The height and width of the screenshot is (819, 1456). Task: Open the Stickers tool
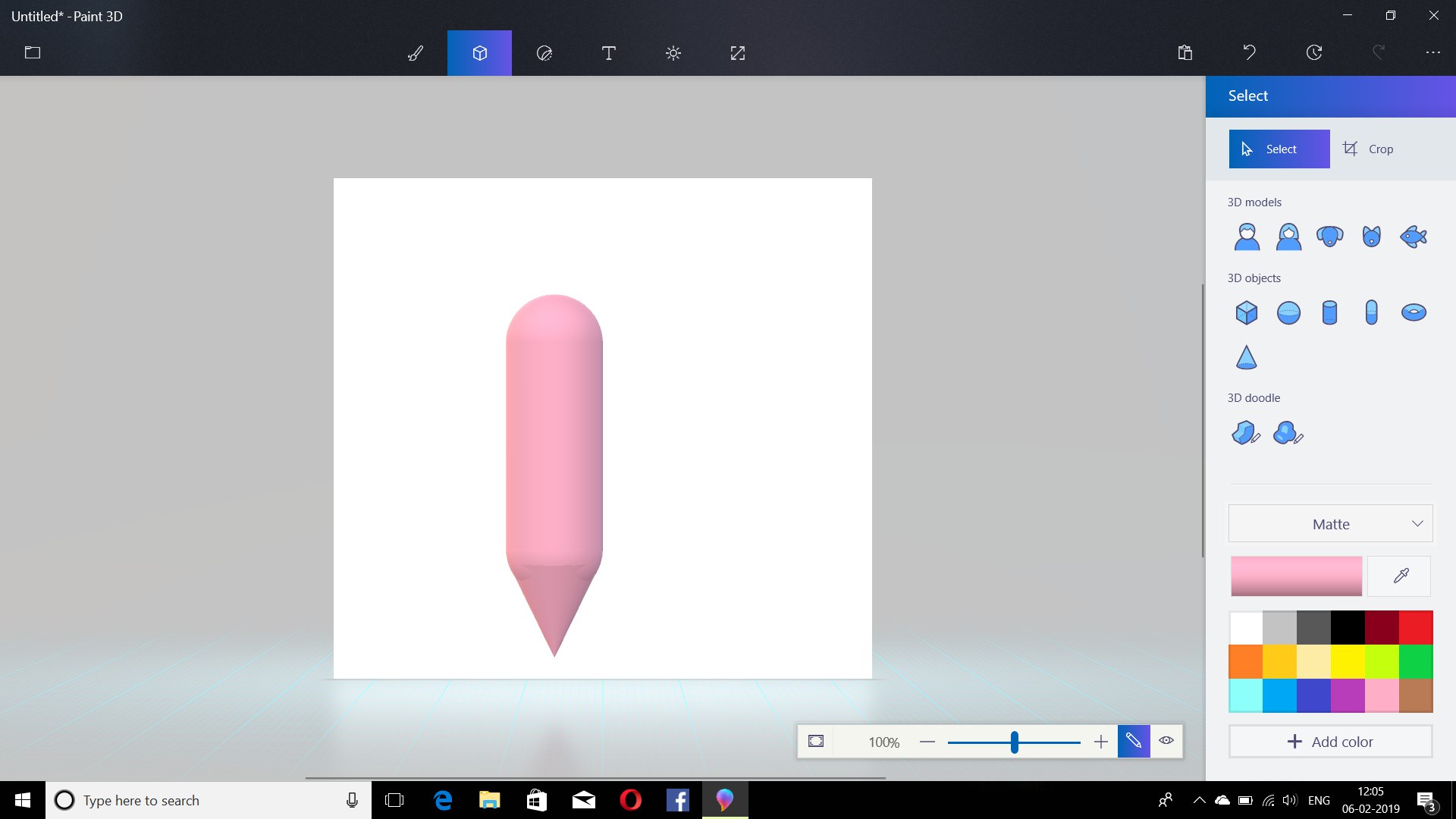click(544, 53)
